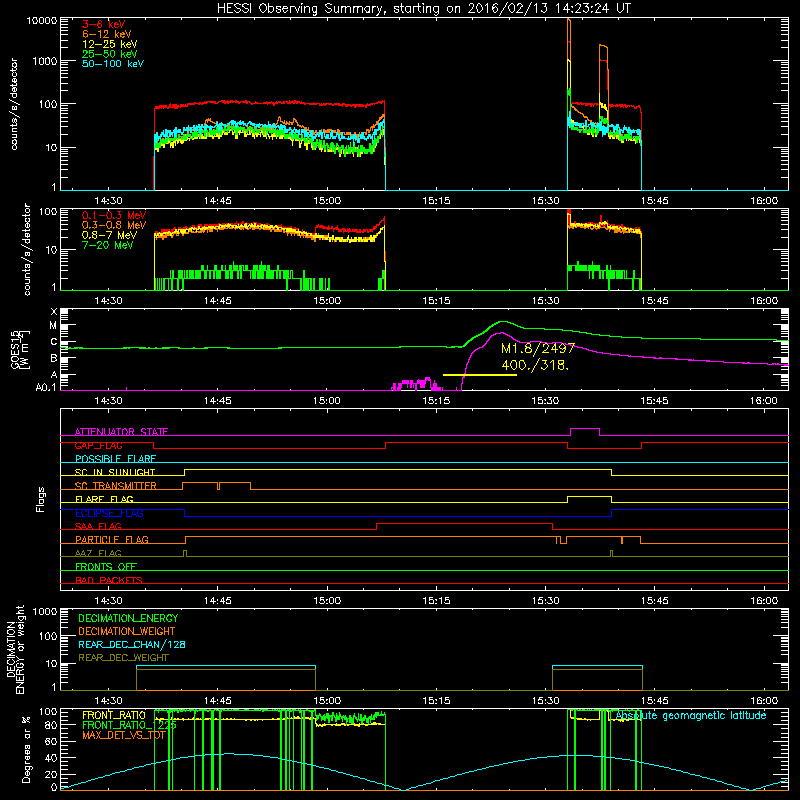Screen dimensions: 800x800
Task: Select the POSSIBLE_FLARE flag label
Action: tap(115, 459)
